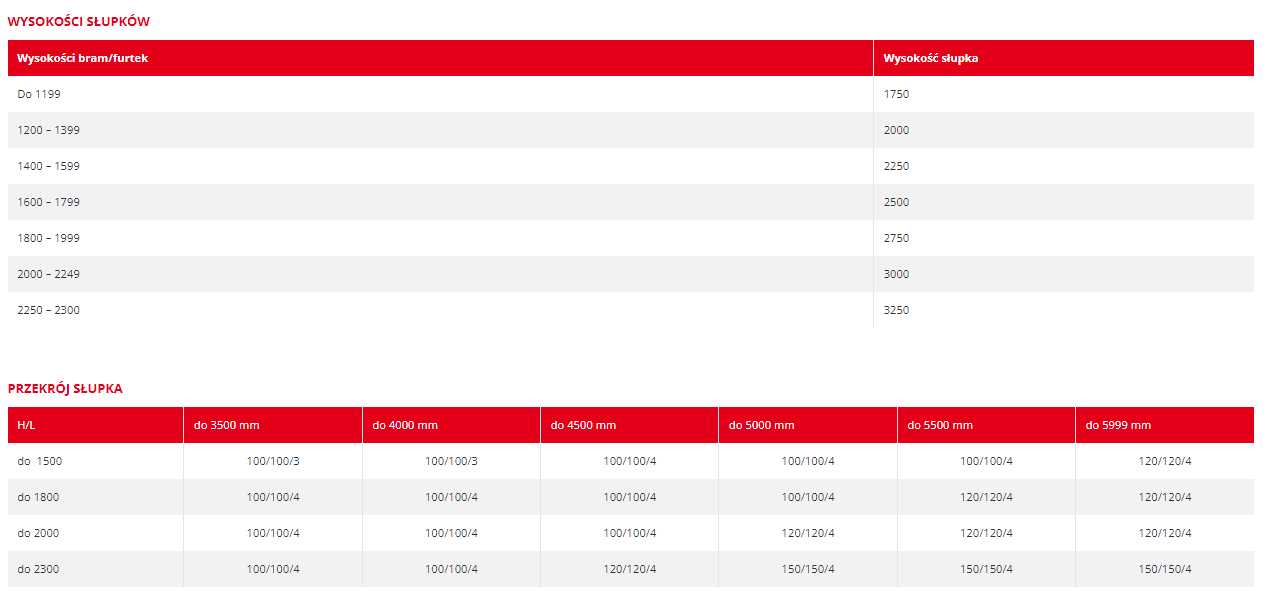Click the '1600 – 1799' range cell

point(440,202)
